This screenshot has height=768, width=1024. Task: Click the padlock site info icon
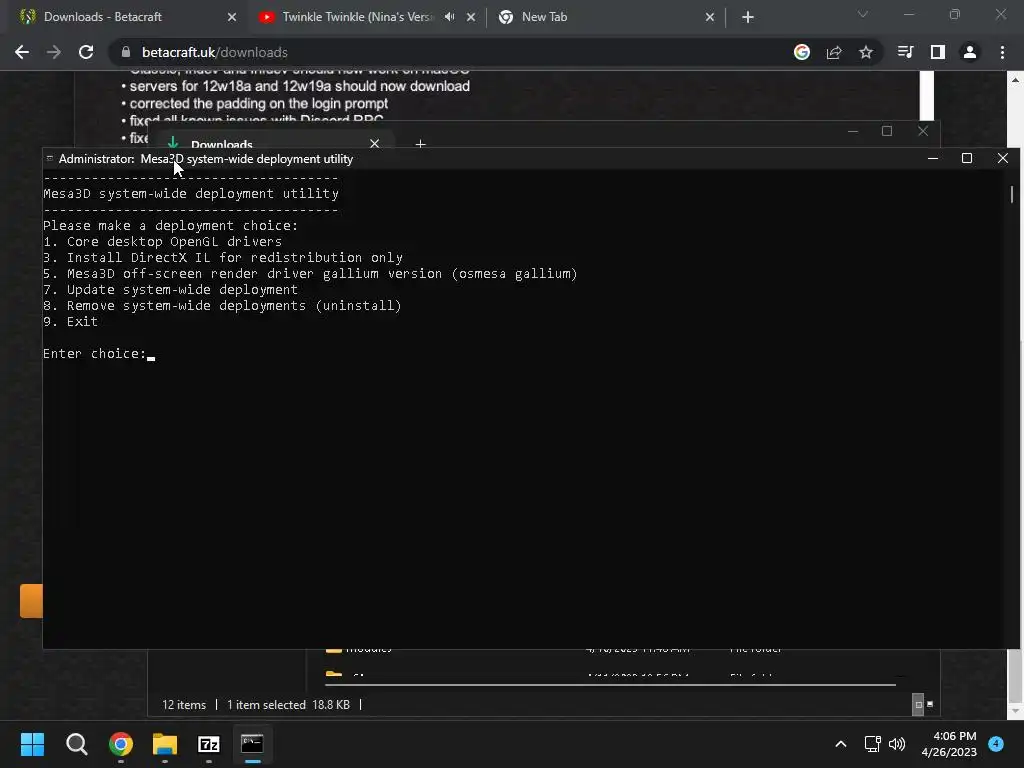pyautogui.click(x=126, y=52)
